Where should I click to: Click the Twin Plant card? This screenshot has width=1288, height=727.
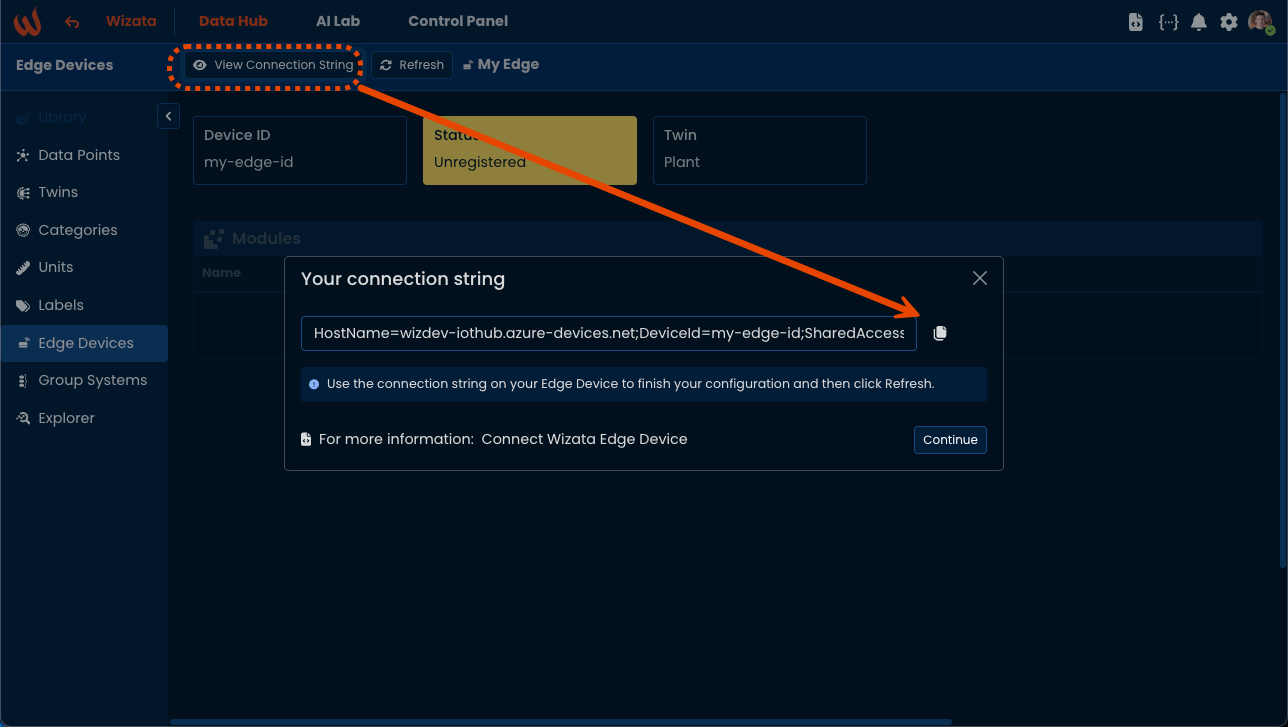760,151
